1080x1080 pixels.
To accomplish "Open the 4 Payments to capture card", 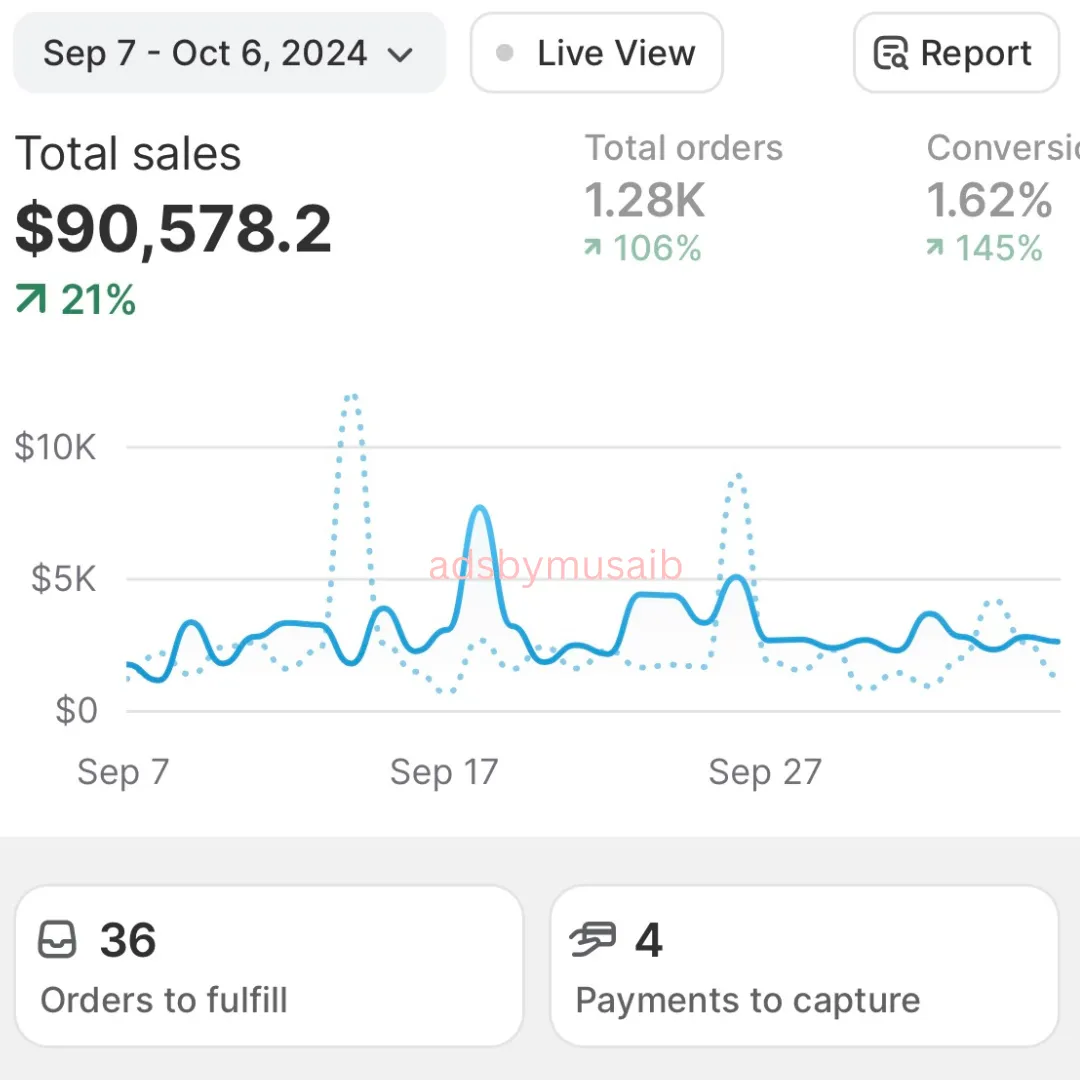I will pyautogui.click(x=803, y=965).
